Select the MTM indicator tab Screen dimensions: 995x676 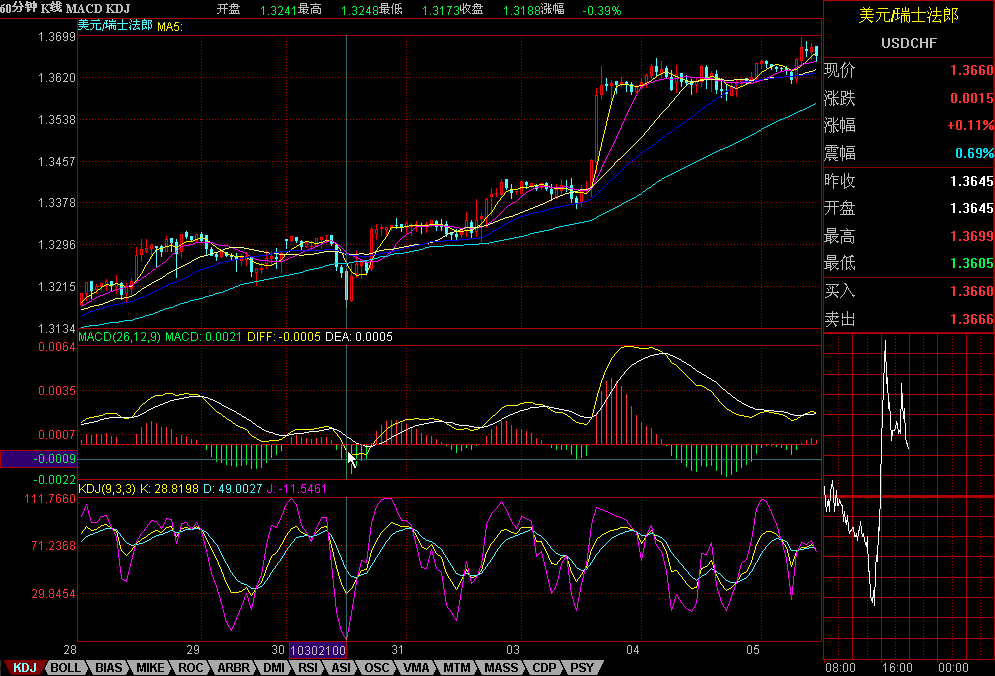456,667
